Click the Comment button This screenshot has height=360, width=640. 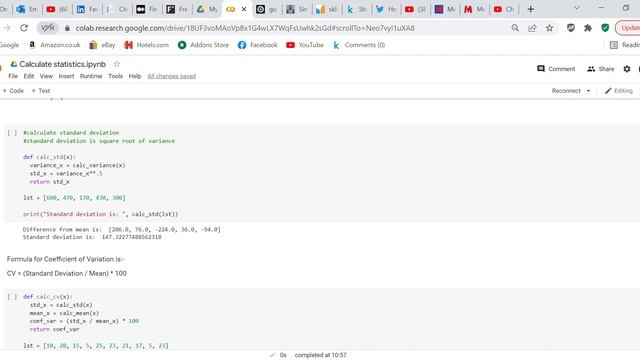pyautogui.click(x=556, y=69)
